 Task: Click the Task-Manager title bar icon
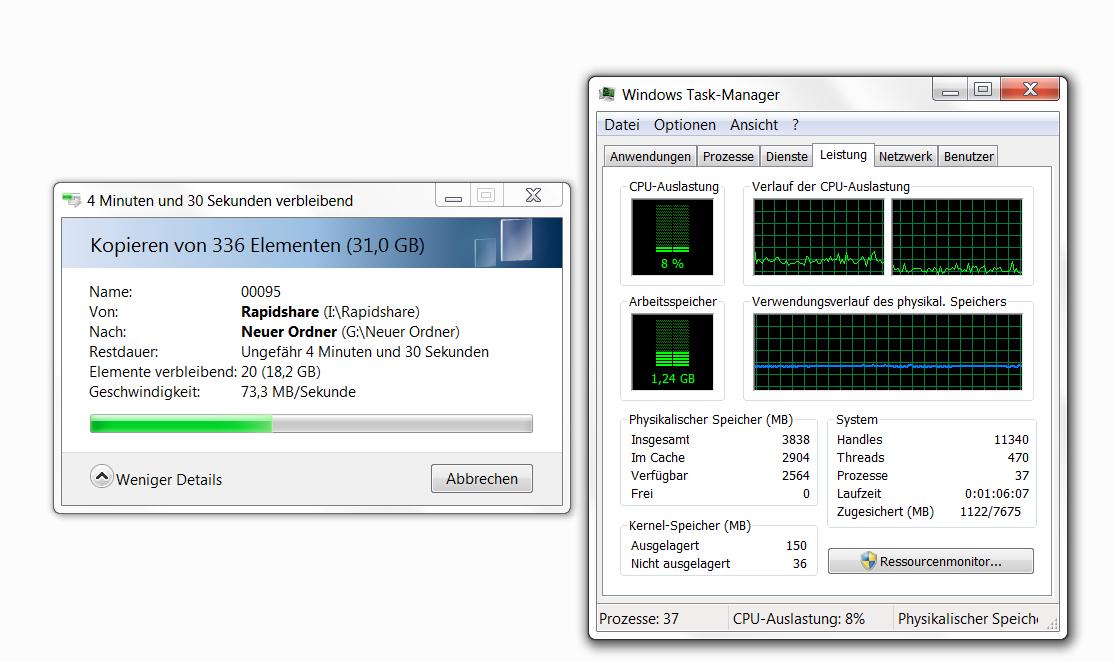click(x=607, y=94)
